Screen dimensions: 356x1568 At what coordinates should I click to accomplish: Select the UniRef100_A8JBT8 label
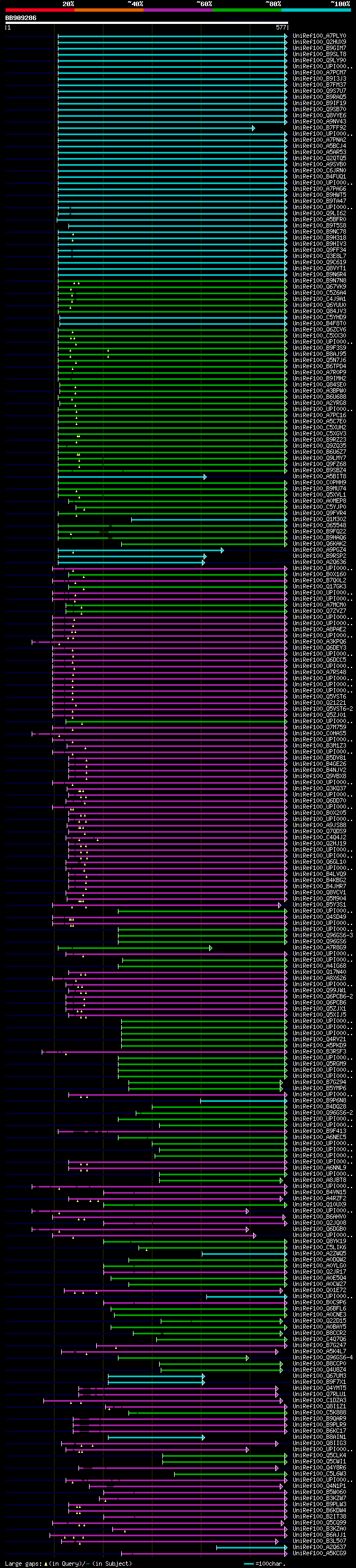(319, 1180)
